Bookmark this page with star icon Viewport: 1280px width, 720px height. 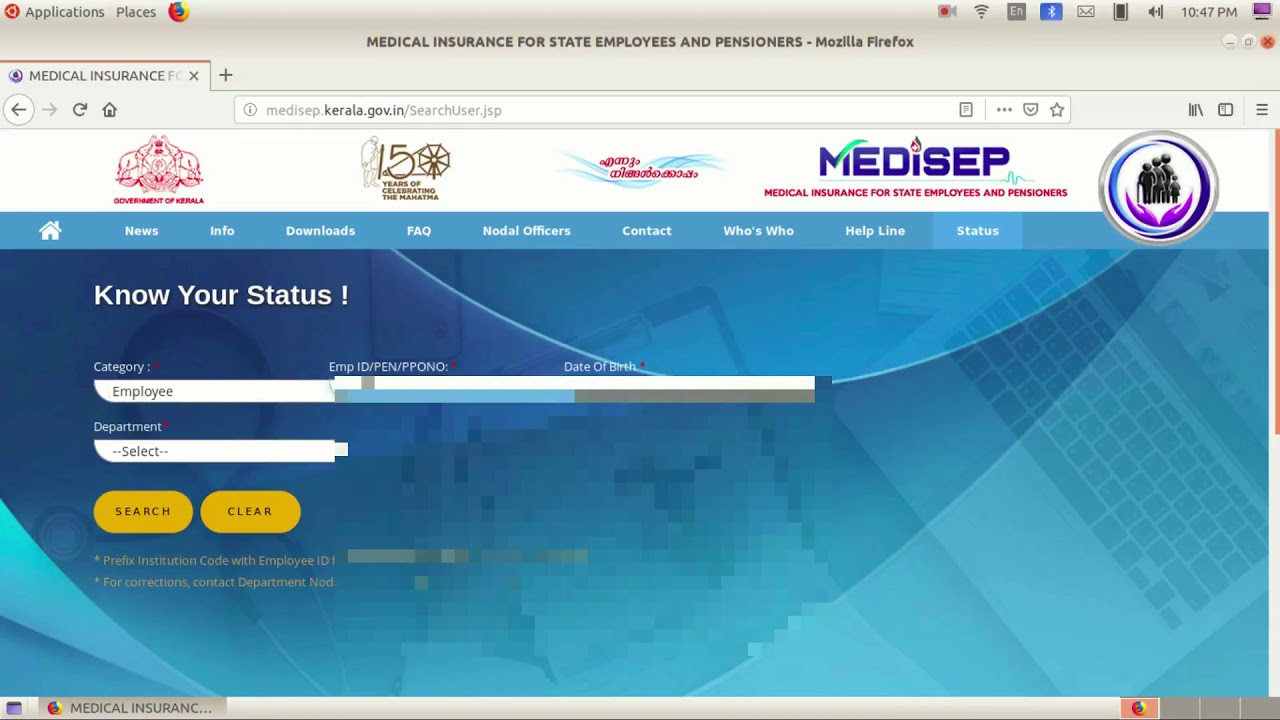[x=1057, y=110]
